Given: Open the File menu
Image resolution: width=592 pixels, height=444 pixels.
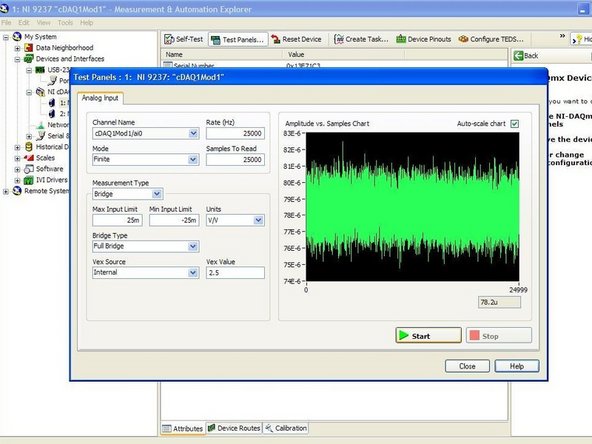Looking at the screenshot, I should coord(6,23).
